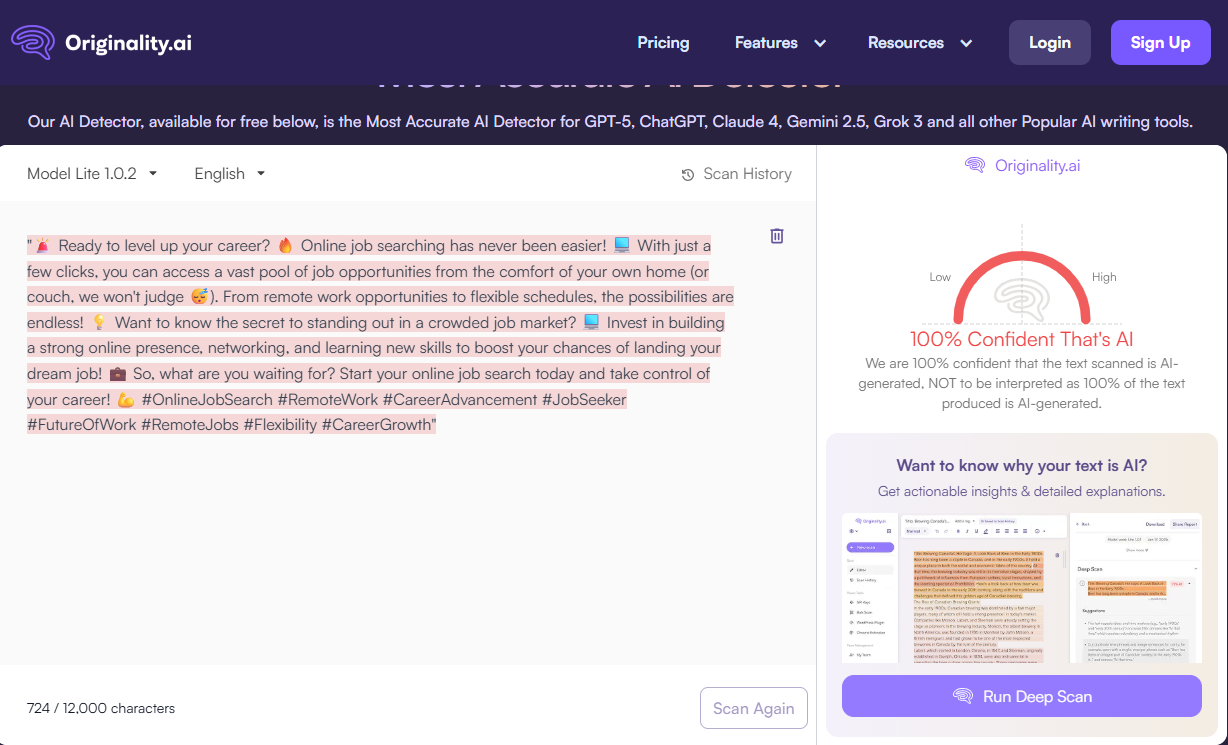Open the English language dropdown
The image size is (1228, 745).
pos(230,173)
